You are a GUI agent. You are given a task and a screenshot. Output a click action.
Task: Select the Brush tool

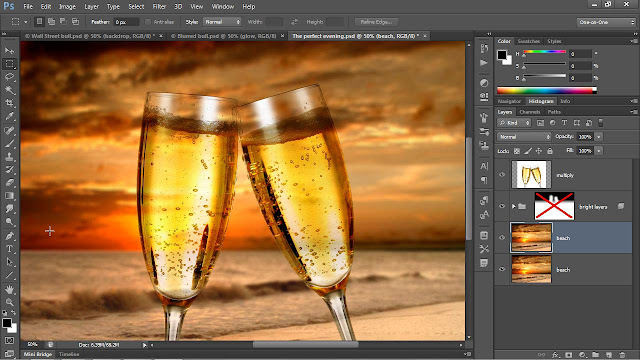(9, 143)
